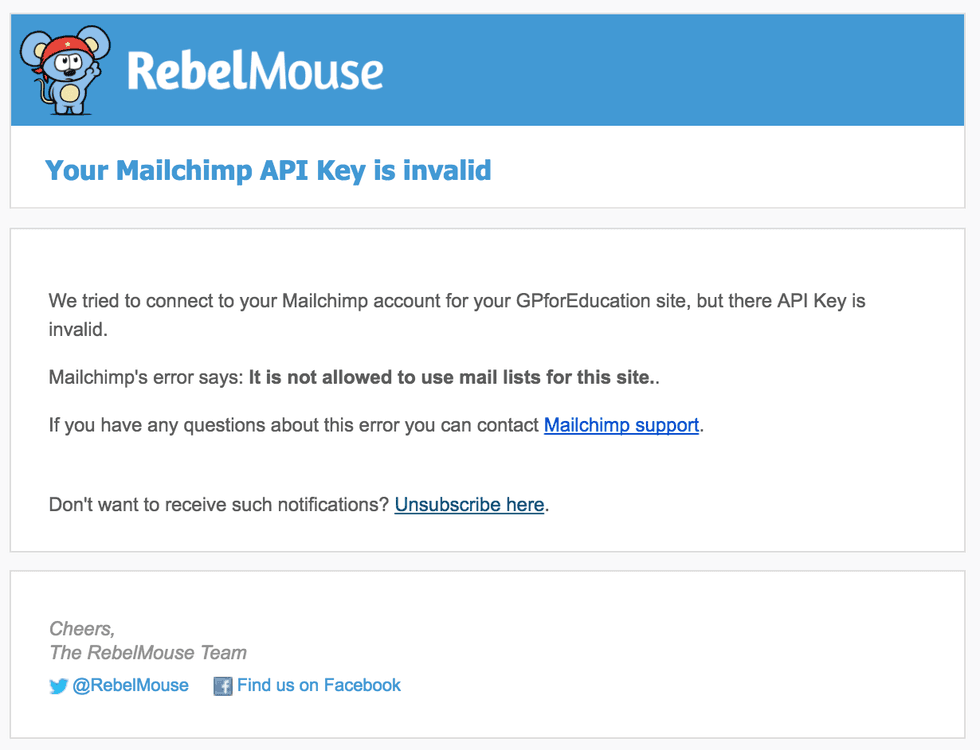
Task: Click the Facebook logo icon
Action: 222,686
